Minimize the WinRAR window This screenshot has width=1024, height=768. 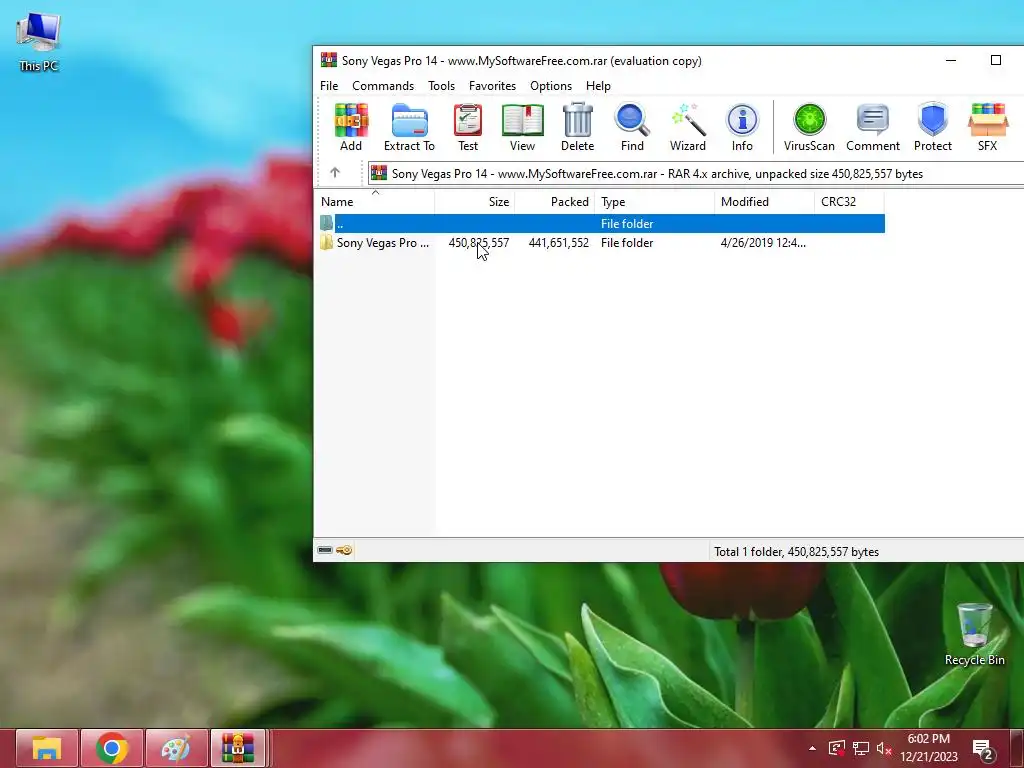pyautogui.click(x=951, y=60)
